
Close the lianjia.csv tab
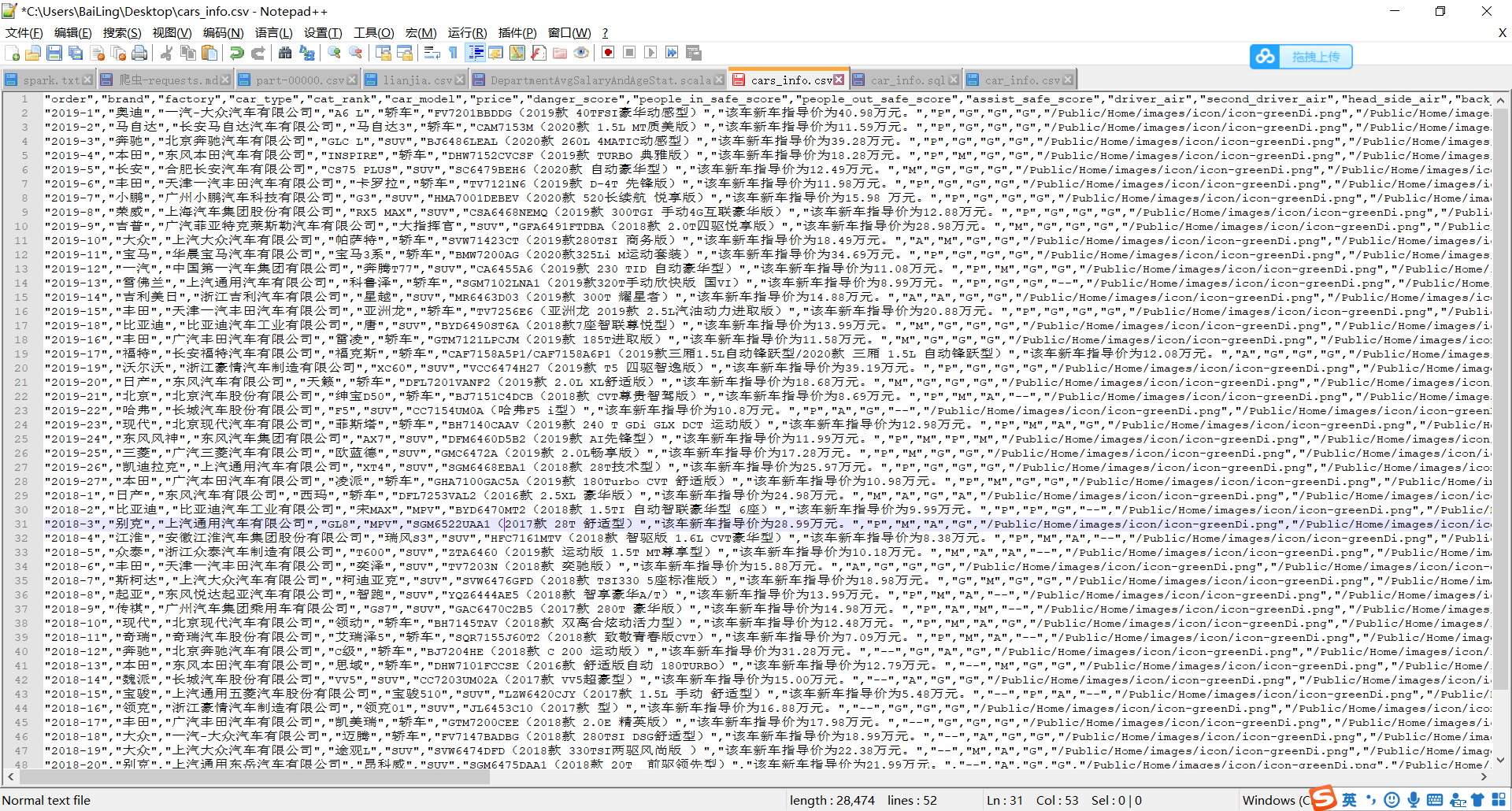tap(461, 80)
